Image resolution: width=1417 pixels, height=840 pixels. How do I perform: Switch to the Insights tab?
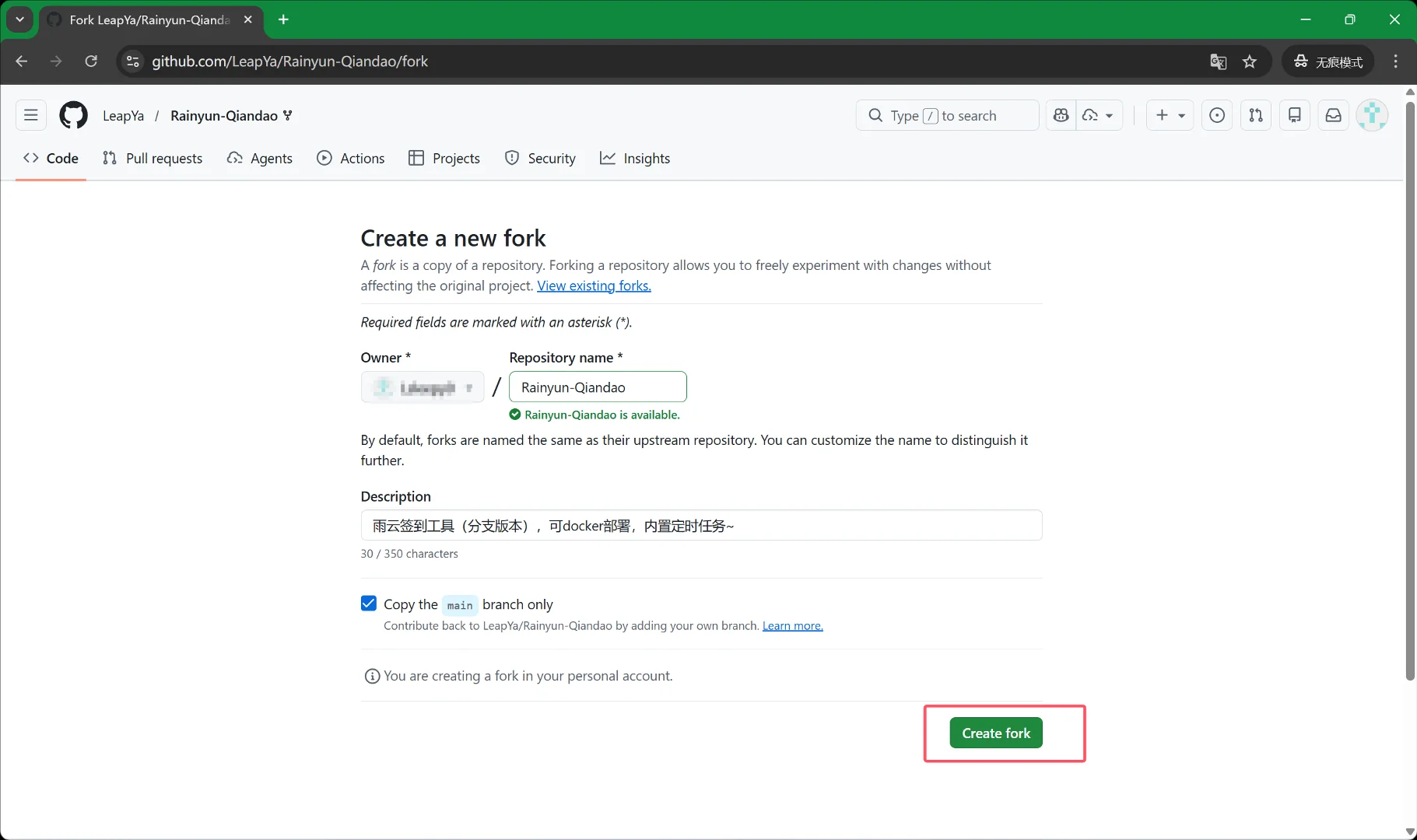635,159
